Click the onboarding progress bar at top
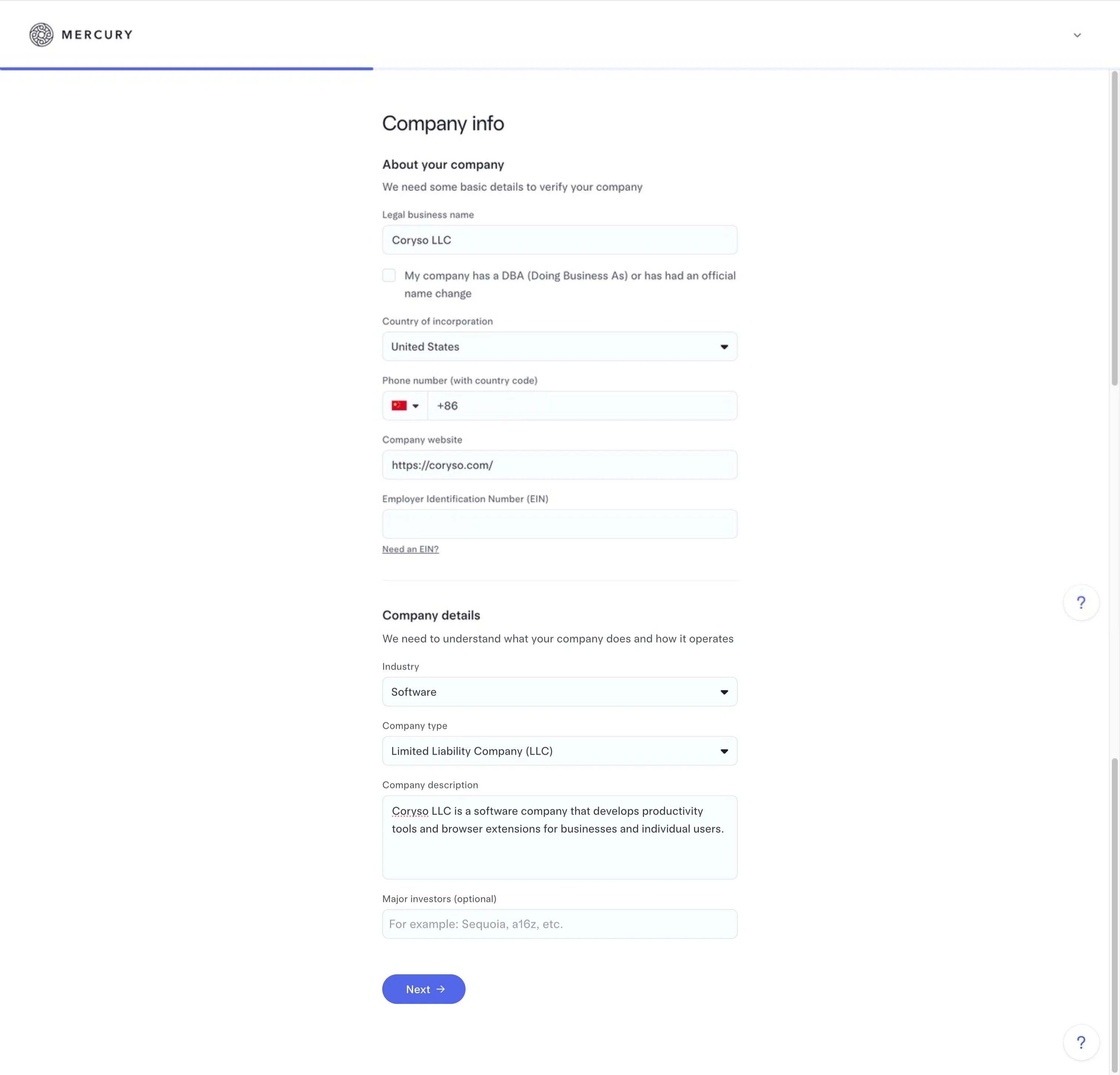 (x=186, y=69)
